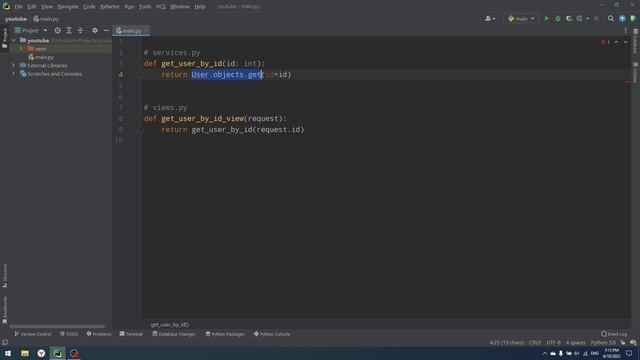
Task: Open the Tools menu
Action: coord(145,7)
